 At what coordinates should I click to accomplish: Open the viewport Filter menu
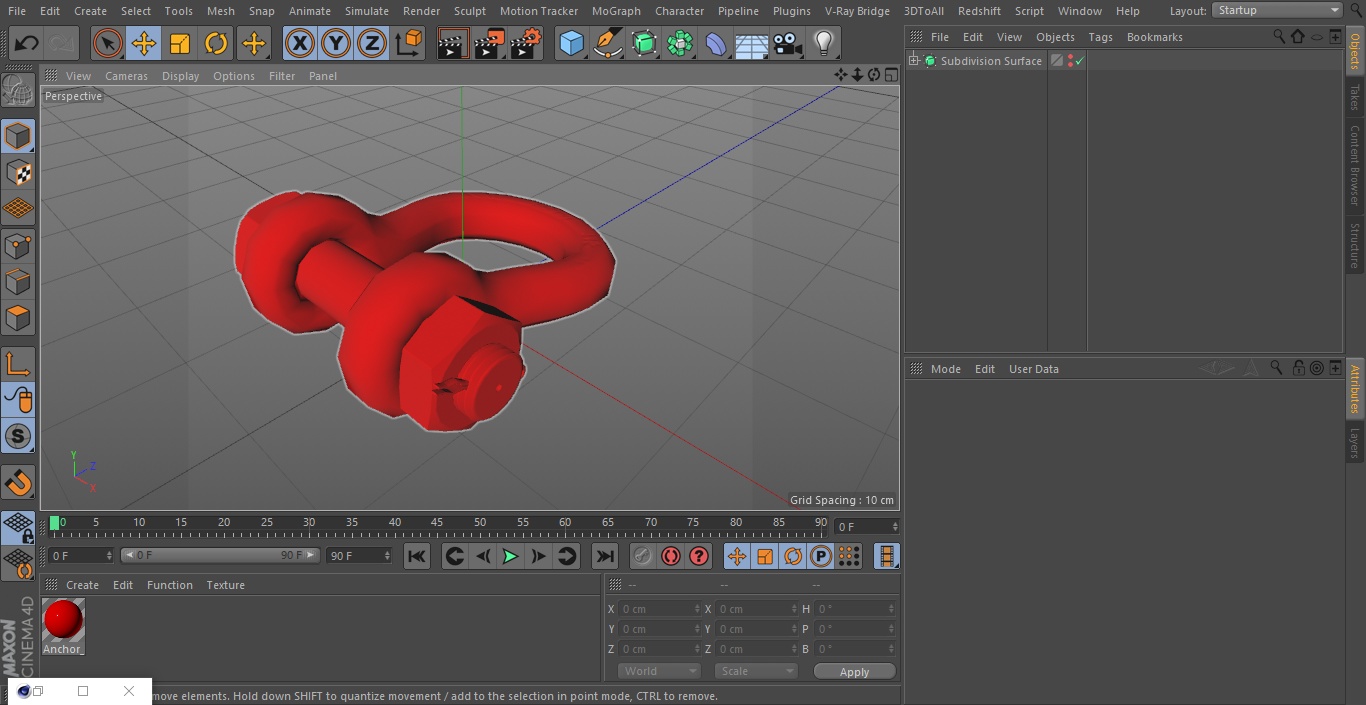point(282,76)
